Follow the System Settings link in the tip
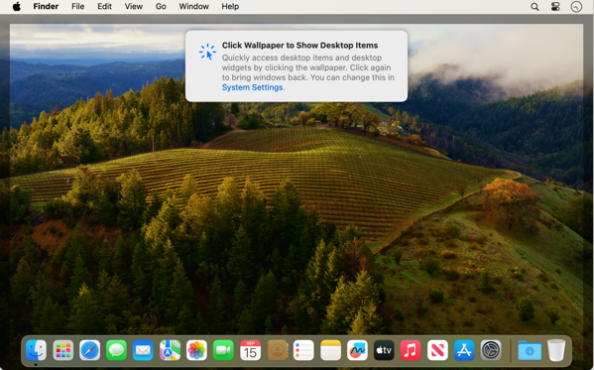Screen dimensions: 594x370 [x=252, y=87]
